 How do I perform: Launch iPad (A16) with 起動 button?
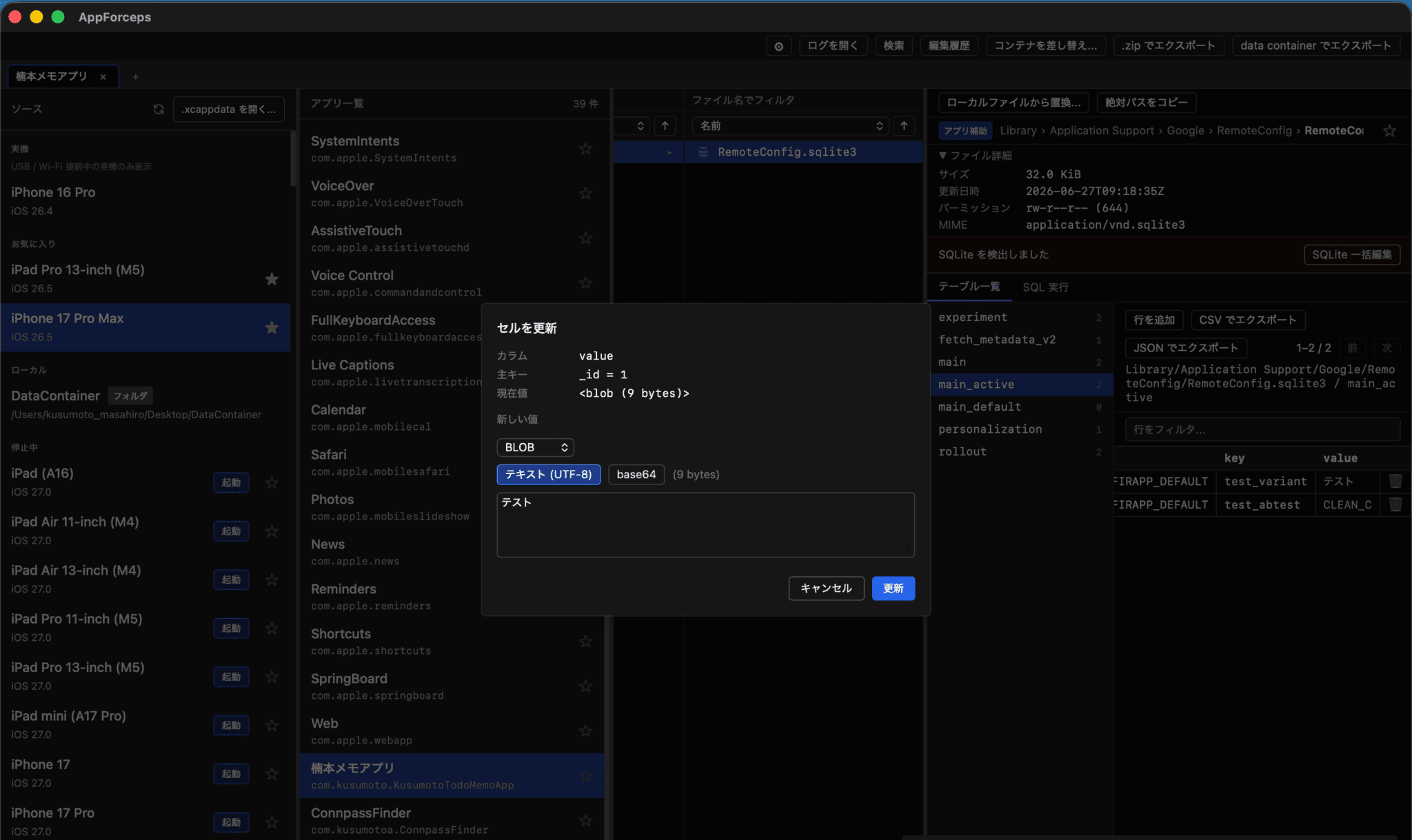pos(231,482)
